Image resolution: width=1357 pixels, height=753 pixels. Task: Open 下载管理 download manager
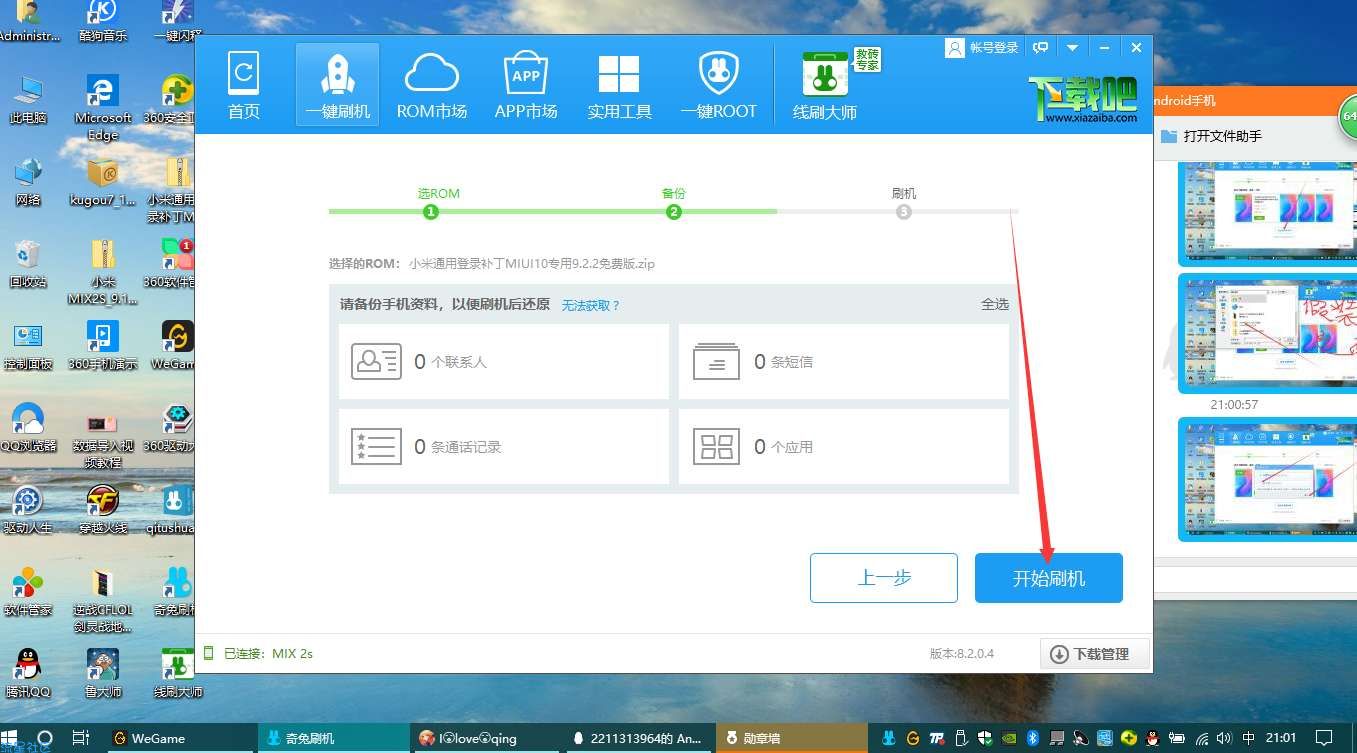[1095, 654]
